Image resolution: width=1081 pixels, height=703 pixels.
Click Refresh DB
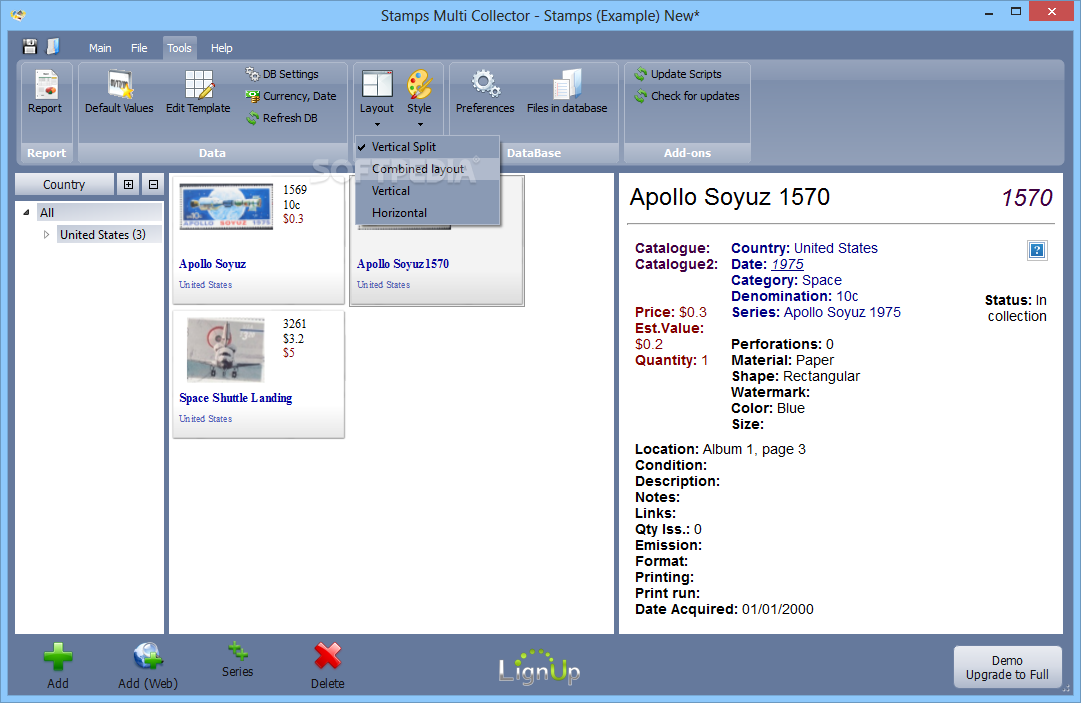282,118
